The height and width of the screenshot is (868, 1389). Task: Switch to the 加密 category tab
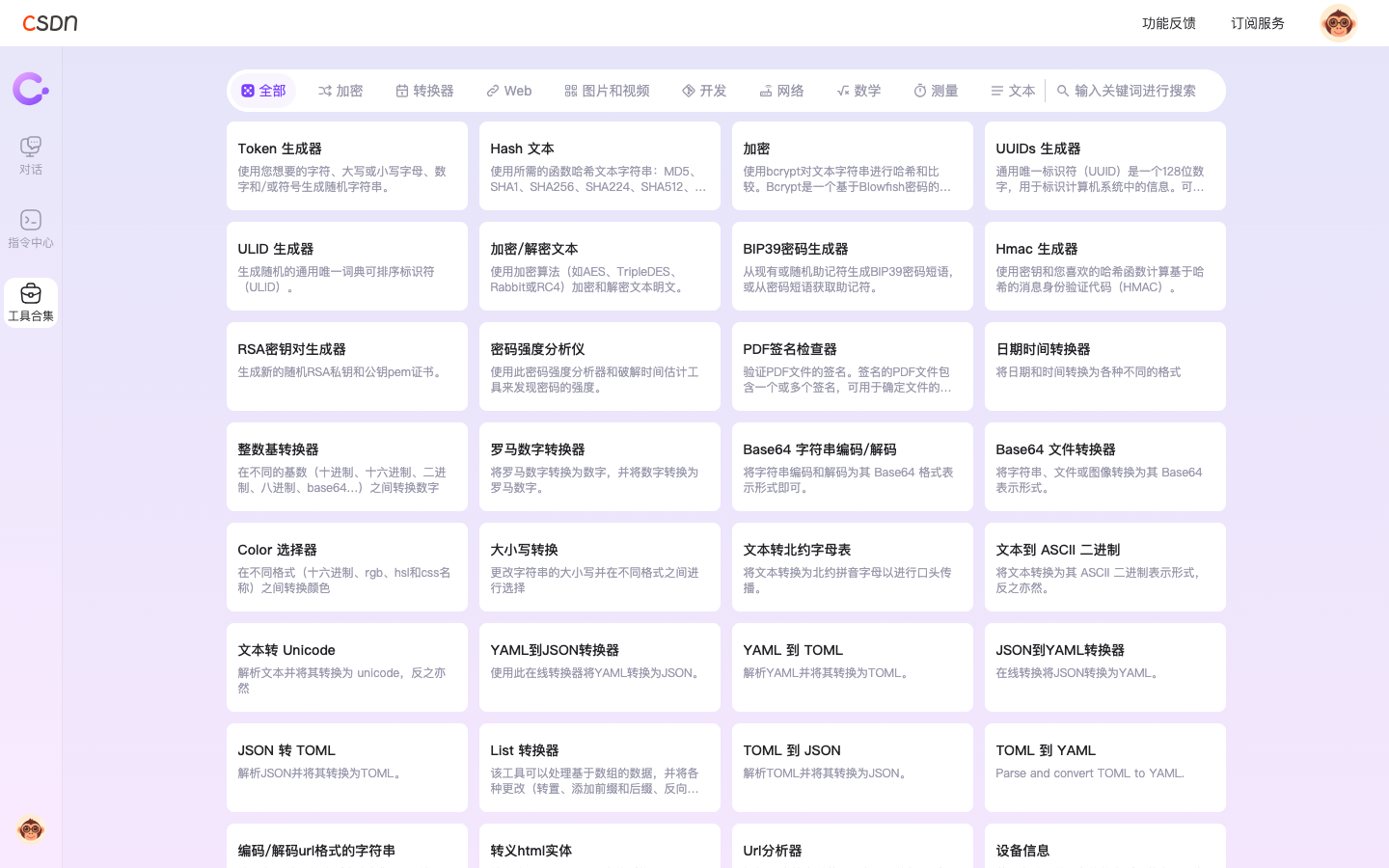click(x=340, y=91)
